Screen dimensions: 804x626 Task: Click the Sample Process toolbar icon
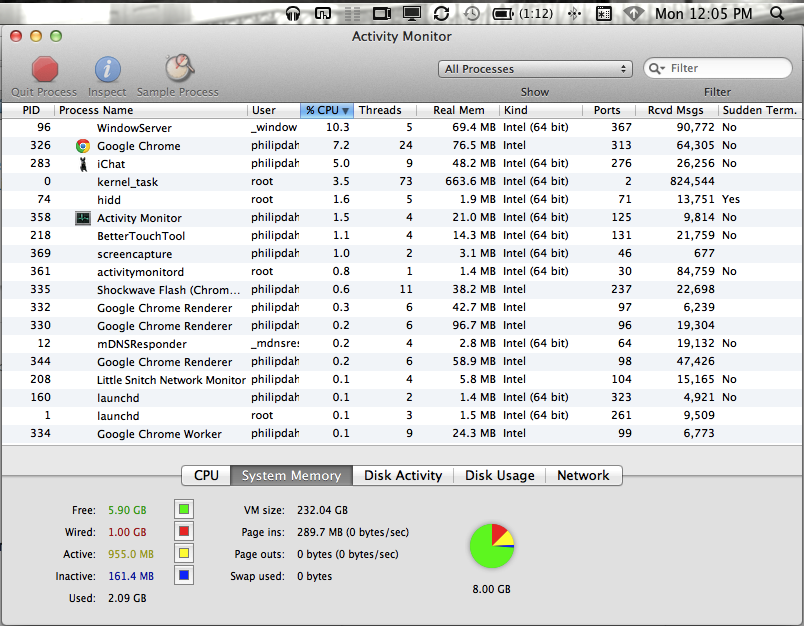(179, 69)
